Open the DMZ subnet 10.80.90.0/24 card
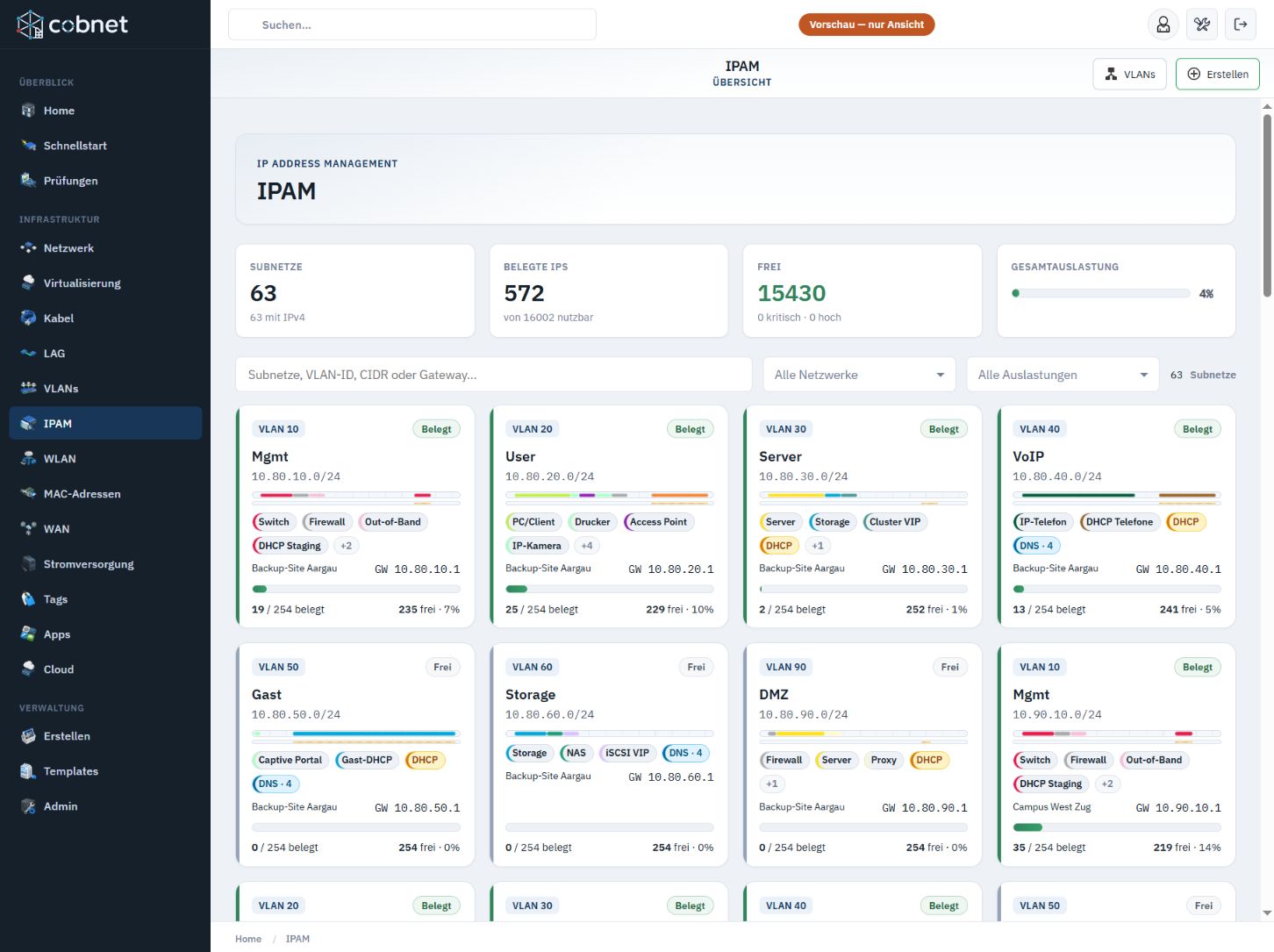1274x952 pixels. (x=863, y=755)
